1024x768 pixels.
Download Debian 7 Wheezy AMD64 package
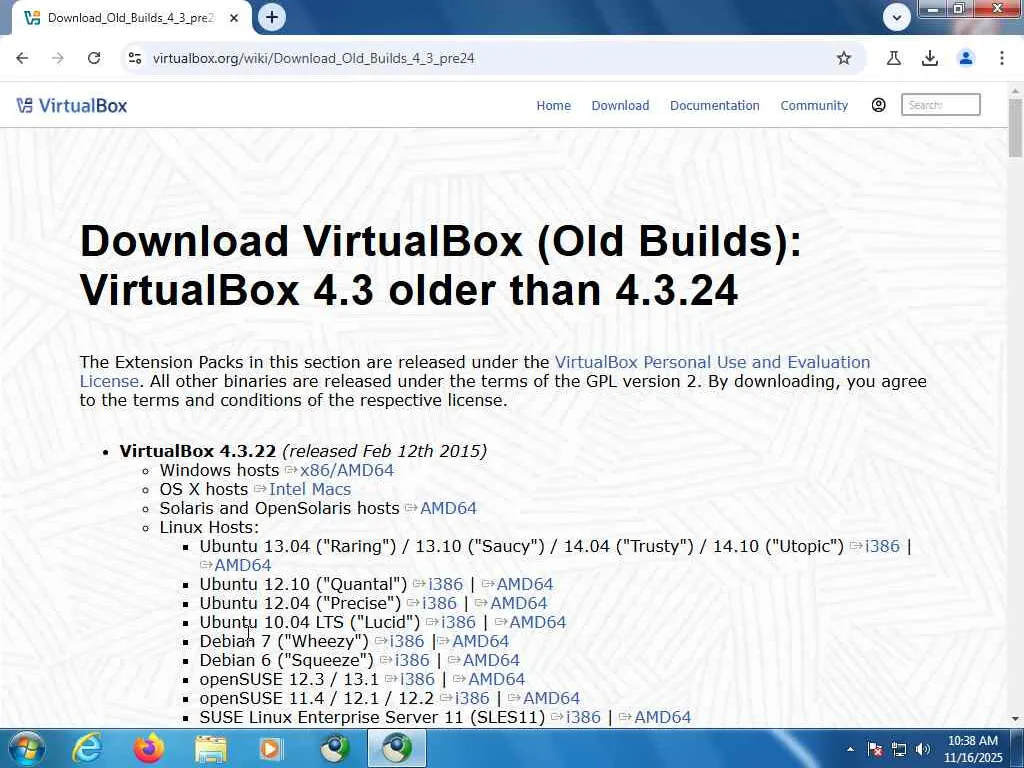[480, 641]
